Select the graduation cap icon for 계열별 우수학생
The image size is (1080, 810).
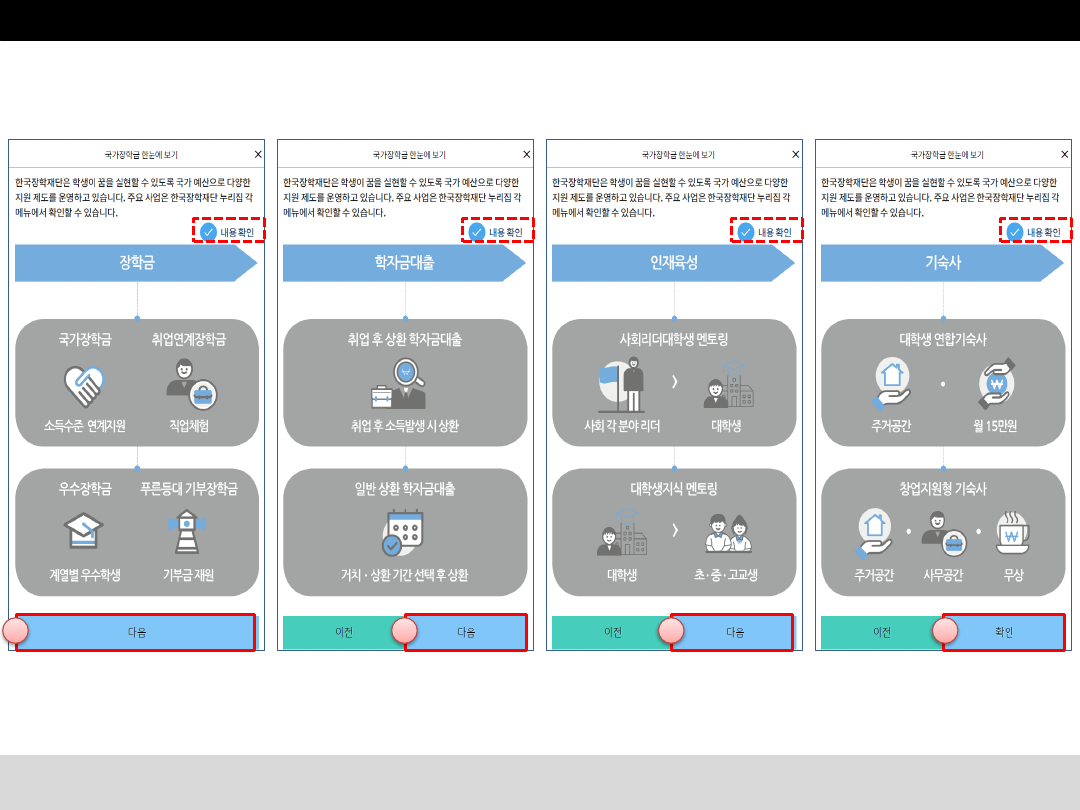pyautogui.click(x=84, y=532)
